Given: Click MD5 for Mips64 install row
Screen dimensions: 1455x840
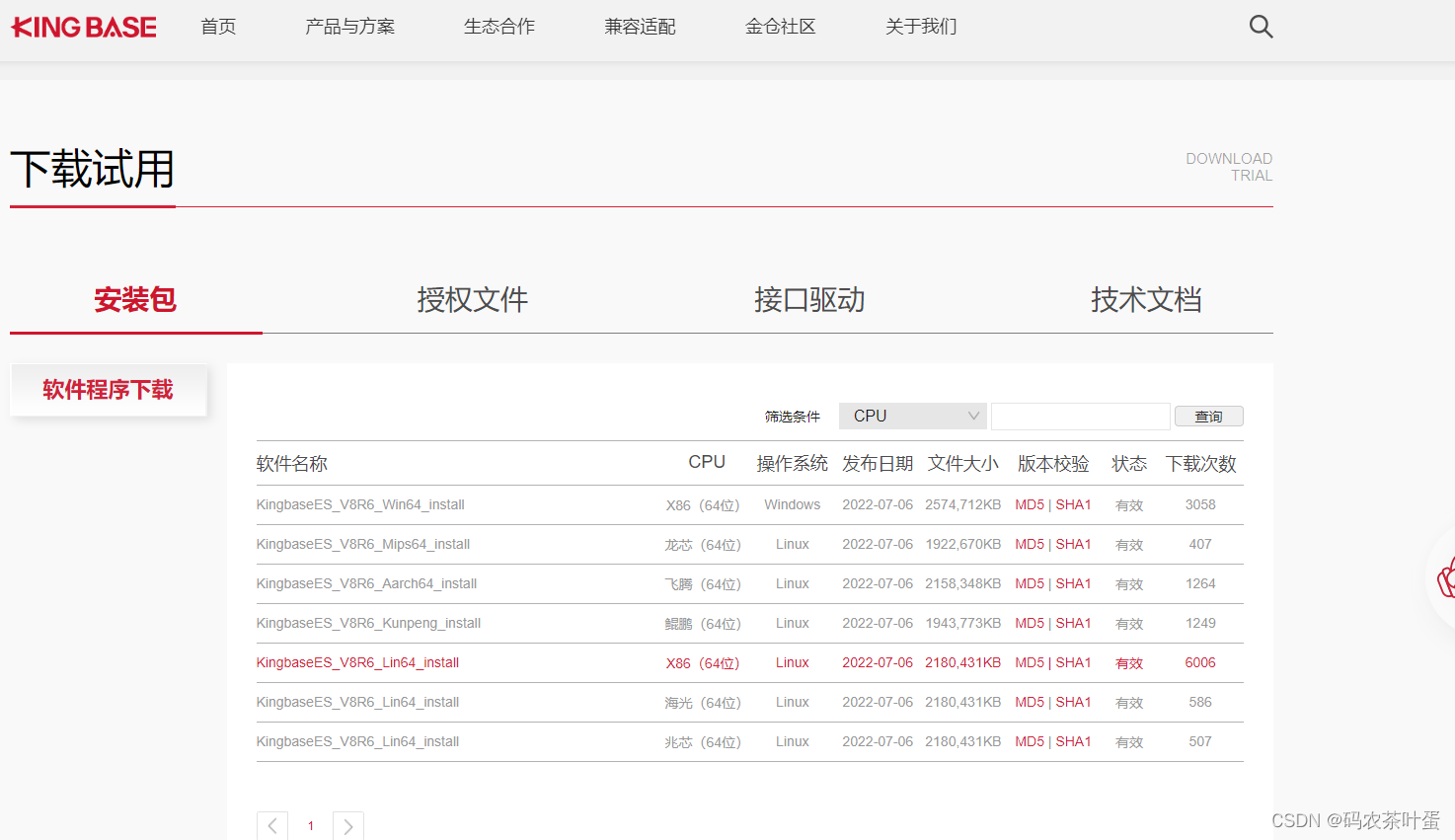Looking at the screenshot, I should click(1030, 544).
